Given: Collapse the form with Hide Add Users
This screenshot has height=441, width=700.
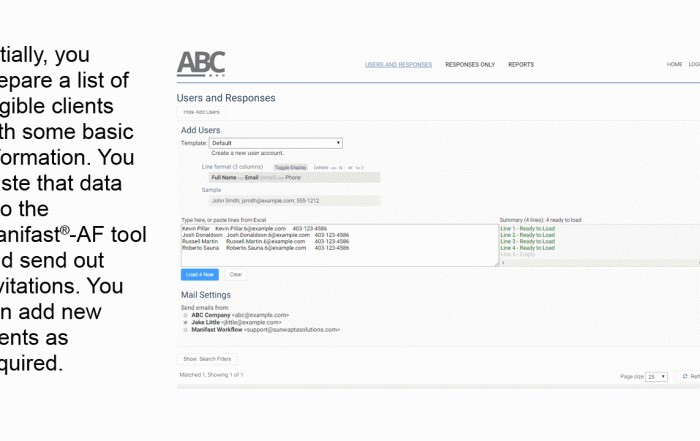Looking at the screenshot, I should [201, 112].
